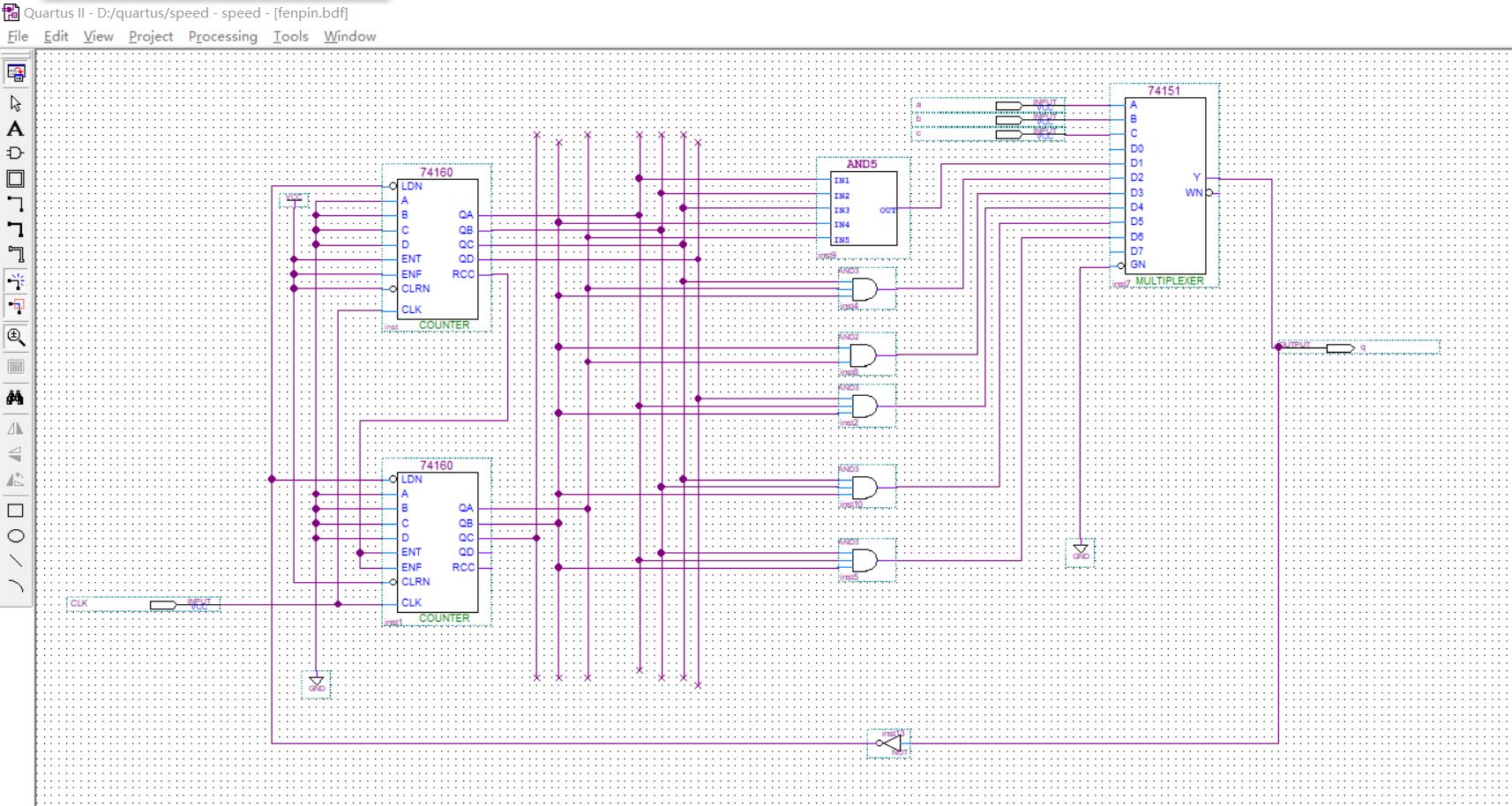This screenshot has height=806, width=1512.
Task: Choose the Line drawing tool
Action: tap(15, 561)
